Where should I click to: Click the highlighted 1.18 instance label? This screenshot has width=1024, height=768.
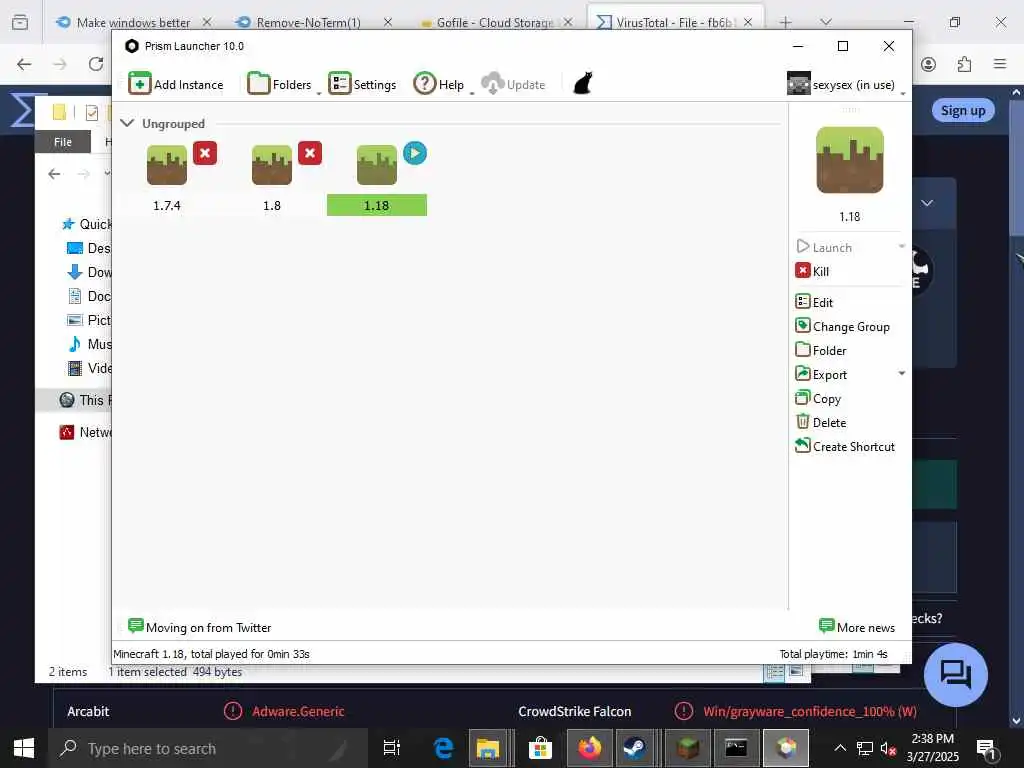pyautogui.click(x=377, y=205)
